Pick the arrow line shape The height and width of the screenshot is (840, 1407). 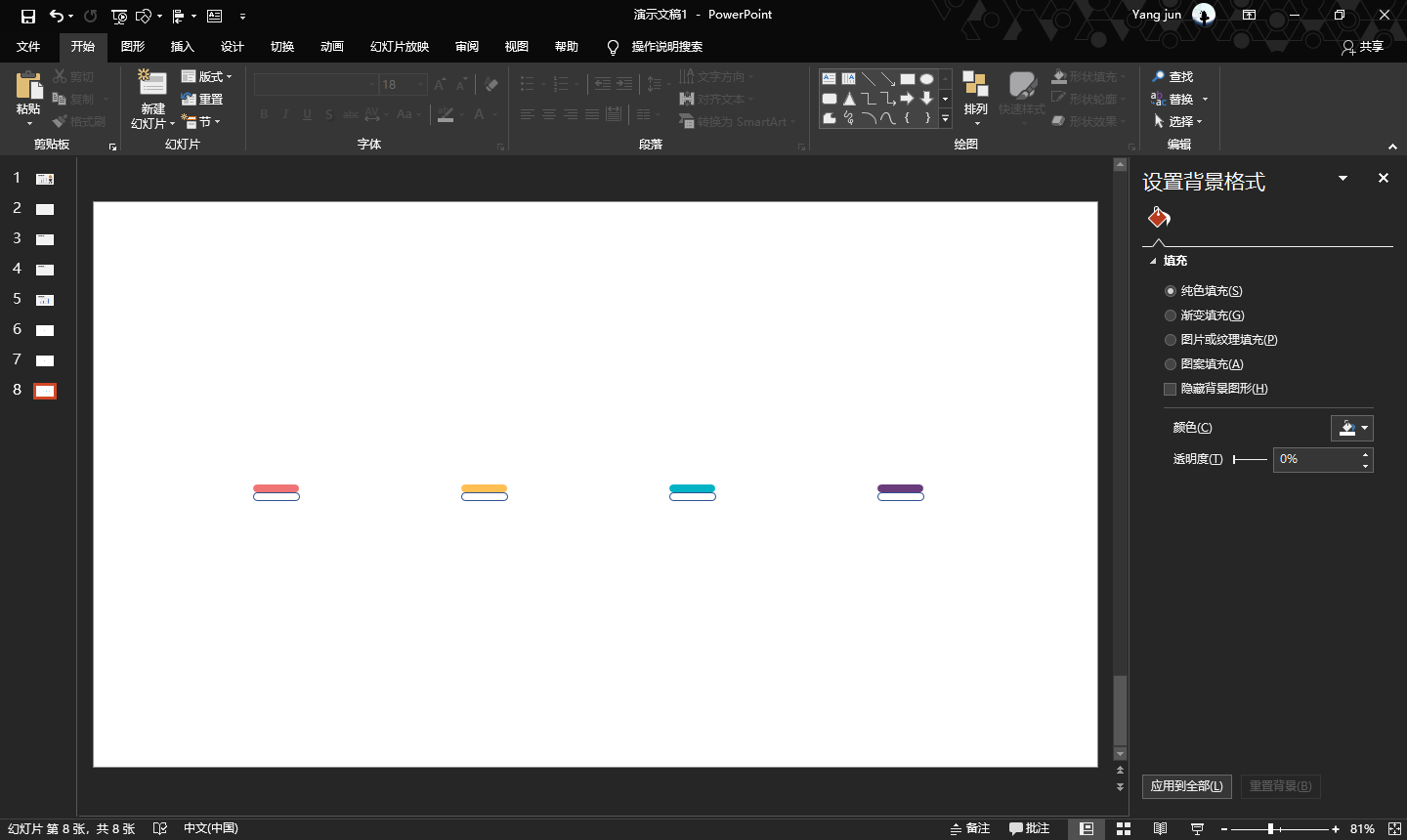887,78
